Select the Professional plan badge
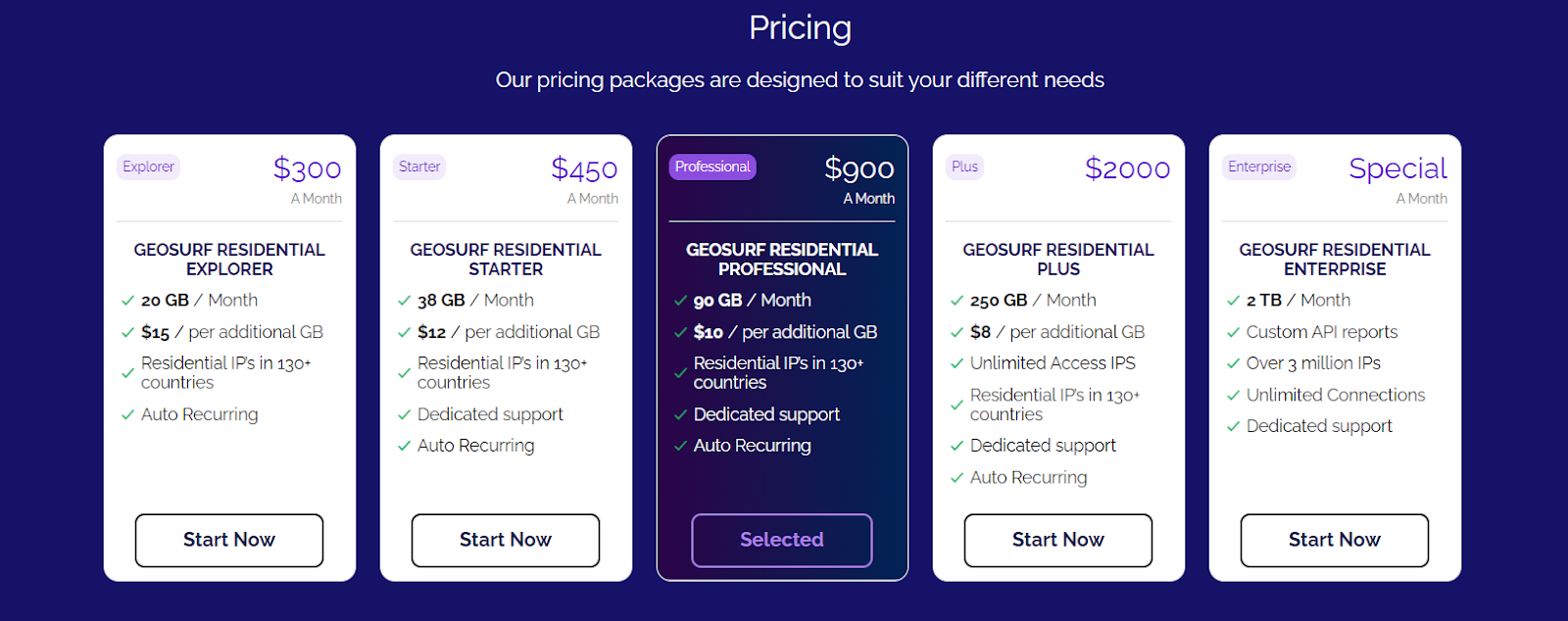1568x621 pixels. pyautogui.click(x=712, y=167)
